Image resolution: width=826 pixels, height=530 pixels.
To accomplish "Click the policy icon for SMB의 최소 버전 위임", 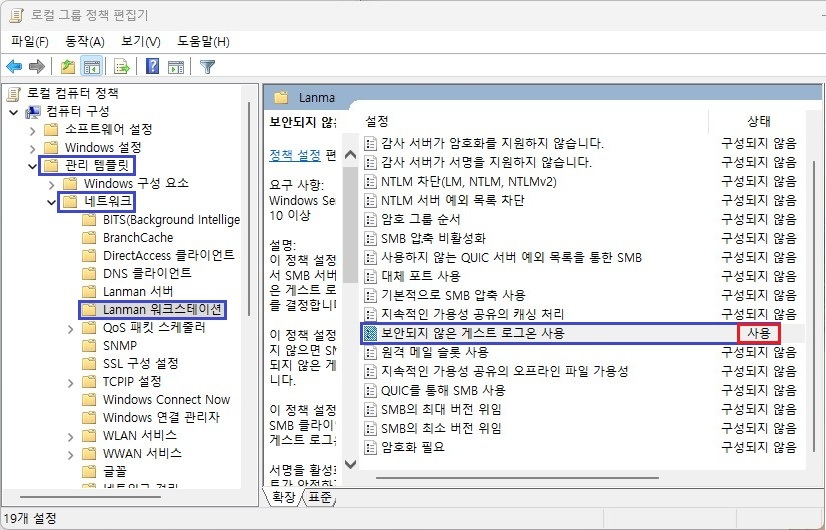I will pos(371,428).
